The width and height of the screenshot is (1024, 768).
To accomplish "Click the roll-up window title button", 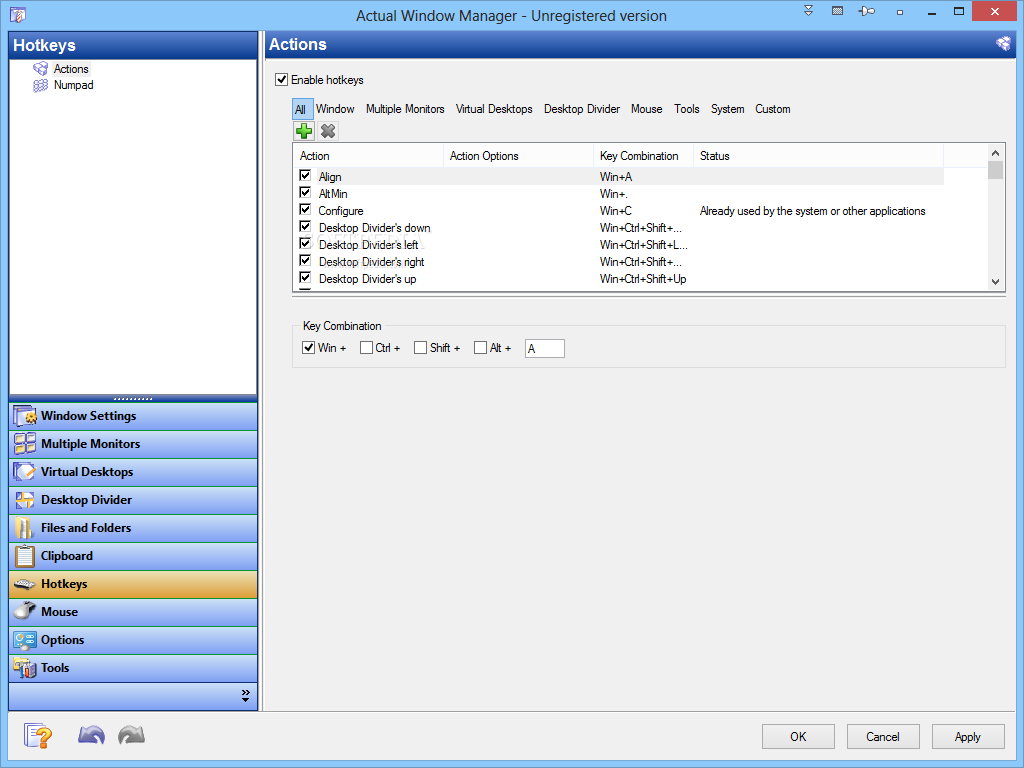I will tap(808, 11).
